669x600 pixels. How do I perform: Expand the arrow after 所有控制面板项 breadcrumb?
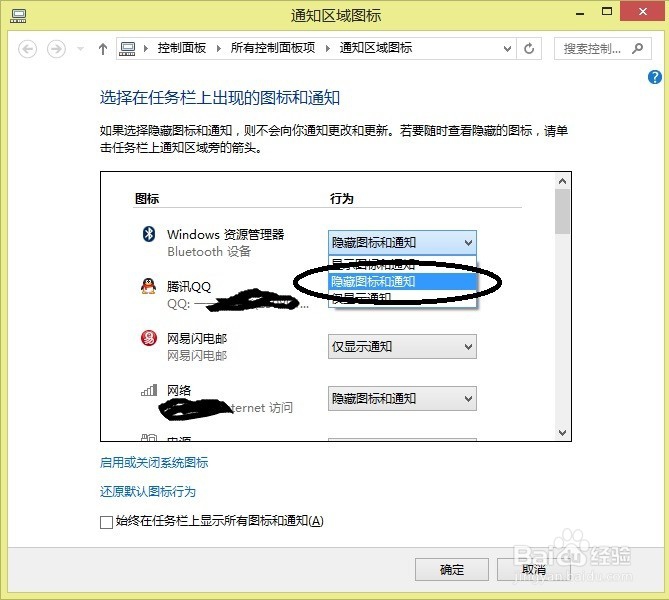pos(327,49)
